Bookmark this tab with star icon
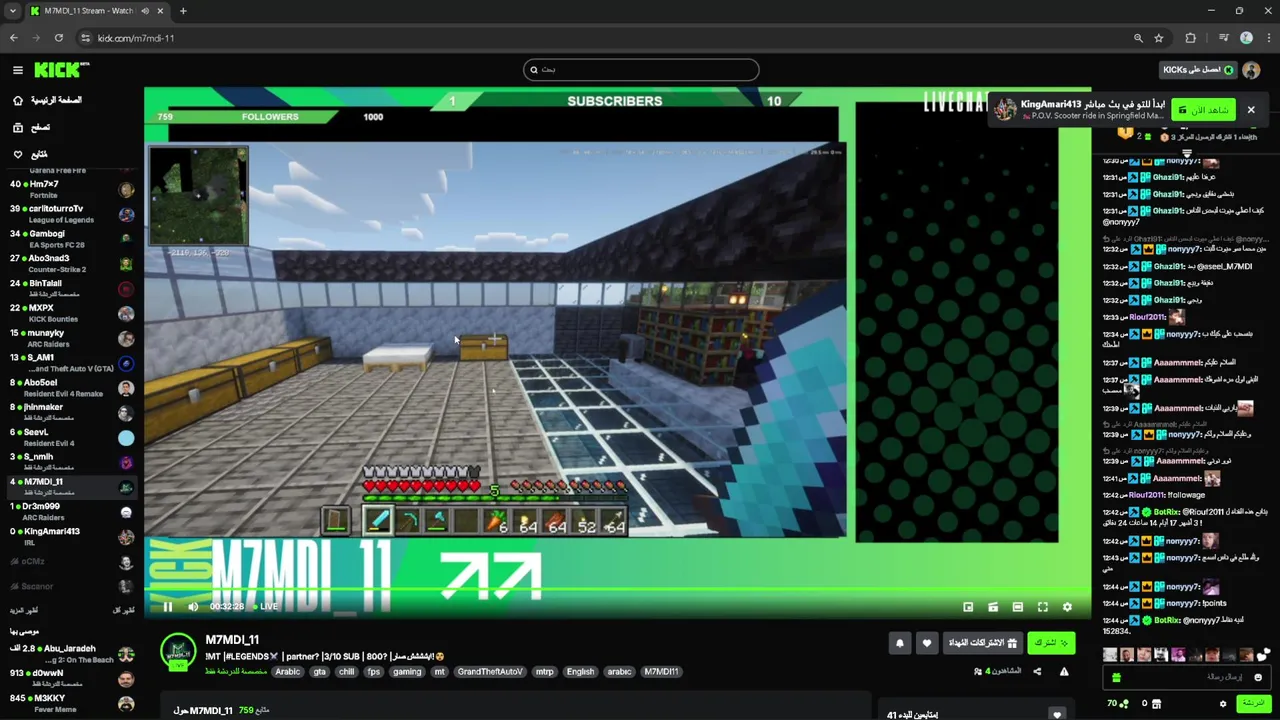The image size is (1280, 720). (1159, 38)
